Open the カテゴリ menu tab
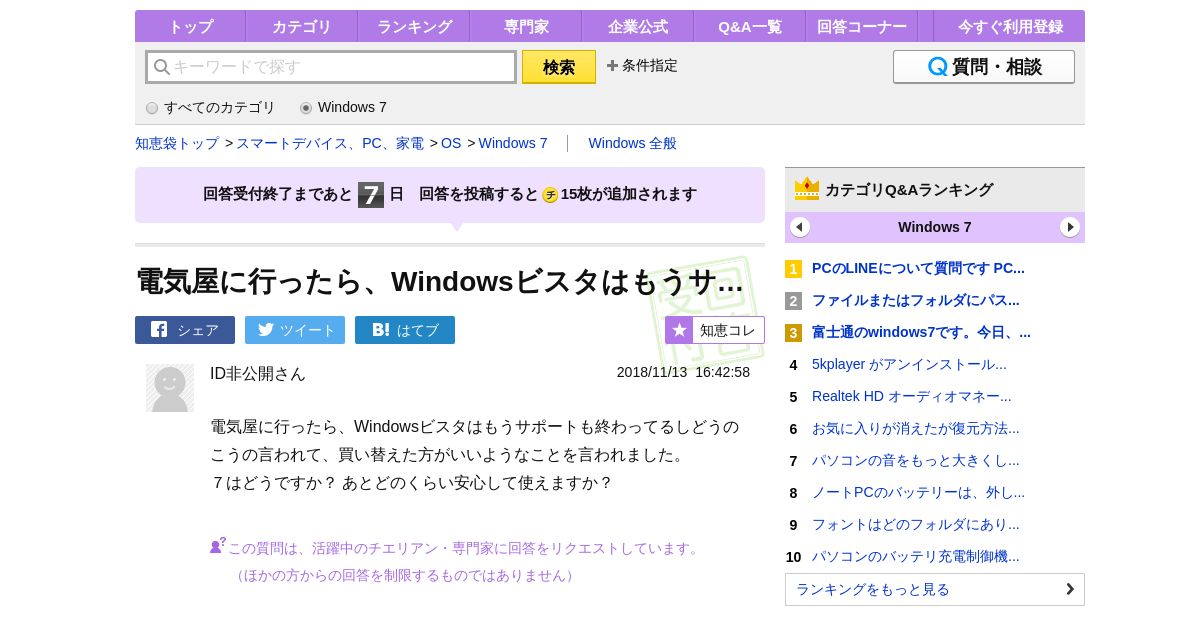This screenshot has width=1200, height=630. tap(301, 27)
